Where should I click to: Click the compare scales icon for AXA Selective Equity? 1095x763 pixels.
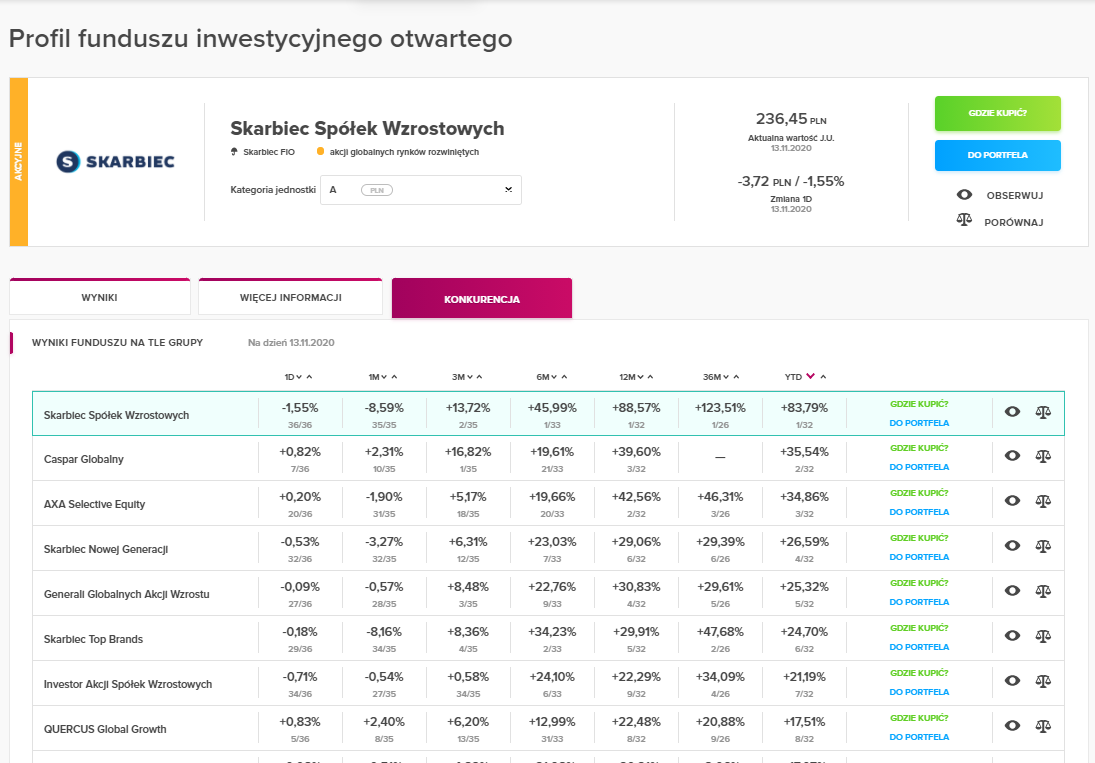[x=1043, y=501]
